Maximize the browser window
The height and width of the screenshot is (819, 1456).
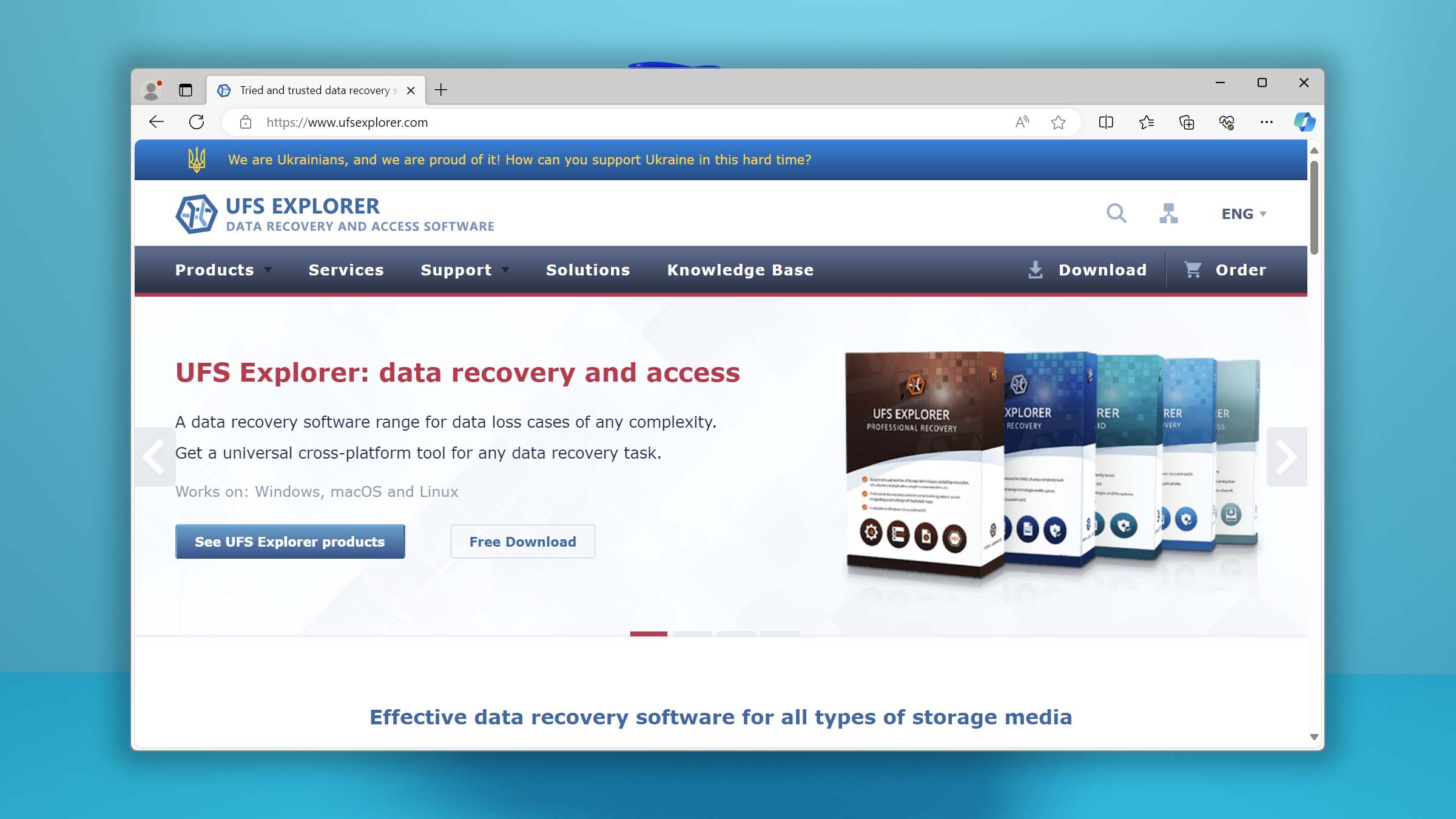click(1262, 83)
